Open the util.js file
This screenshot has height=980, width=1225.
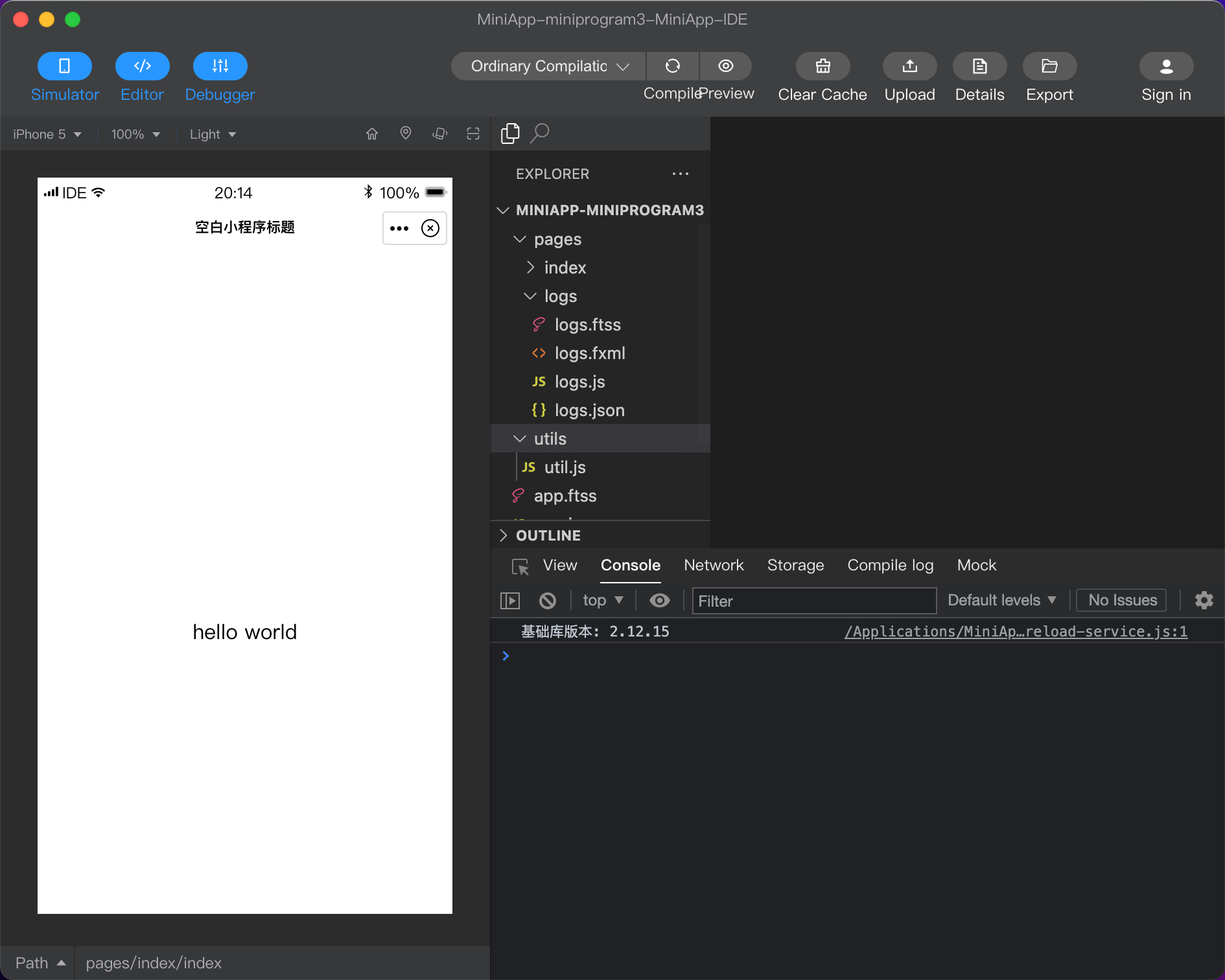pos(600,467)
